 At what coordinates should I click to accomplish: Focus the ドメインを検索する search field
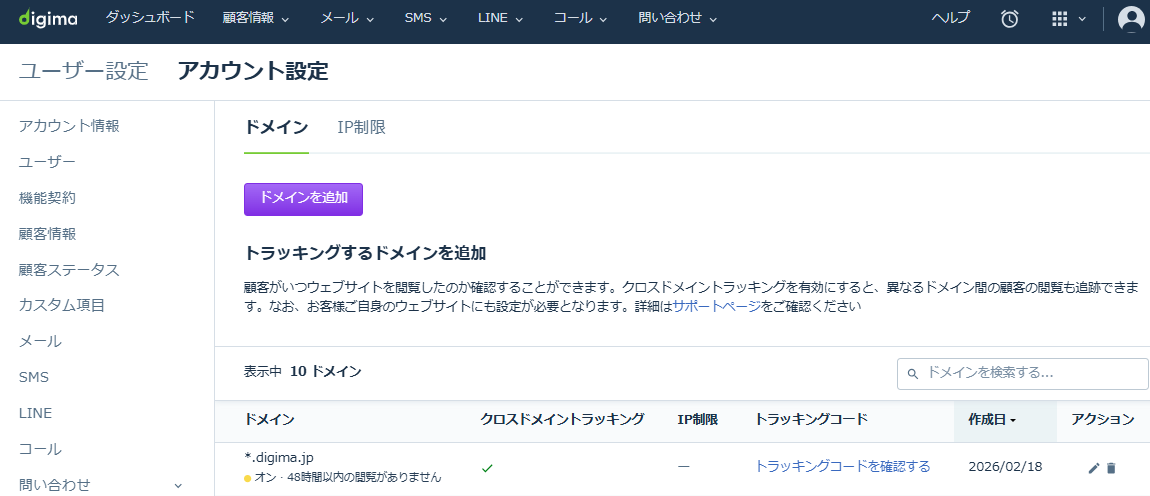tap(1022, 373)
